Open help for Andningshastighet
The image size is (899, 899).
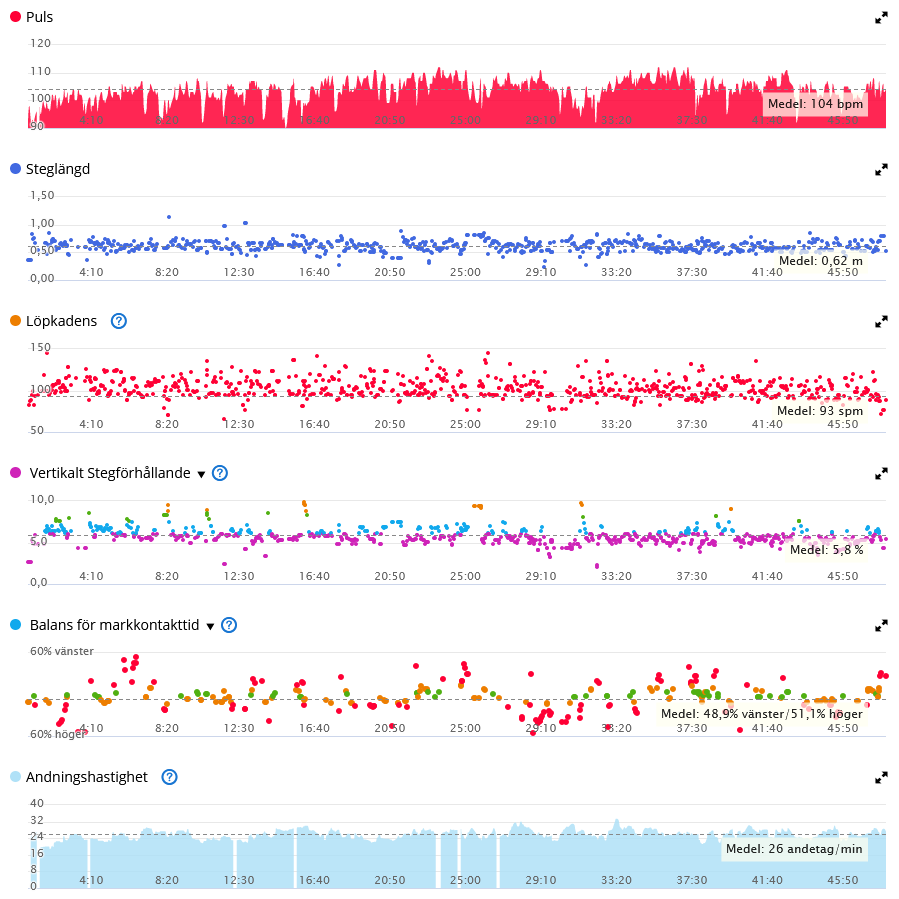coord(169,777)
